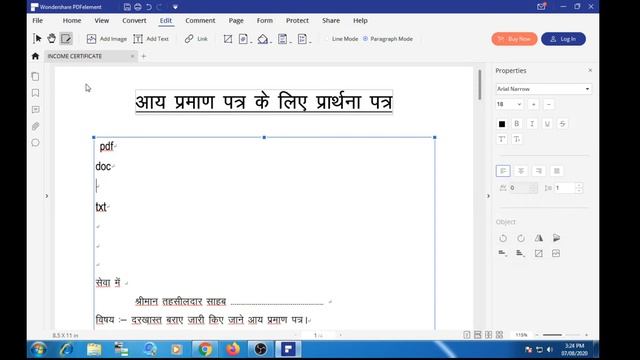Screen dimensions: 640x360
Task: Open the black font color swatch
Action: click(x=502, y=124)
